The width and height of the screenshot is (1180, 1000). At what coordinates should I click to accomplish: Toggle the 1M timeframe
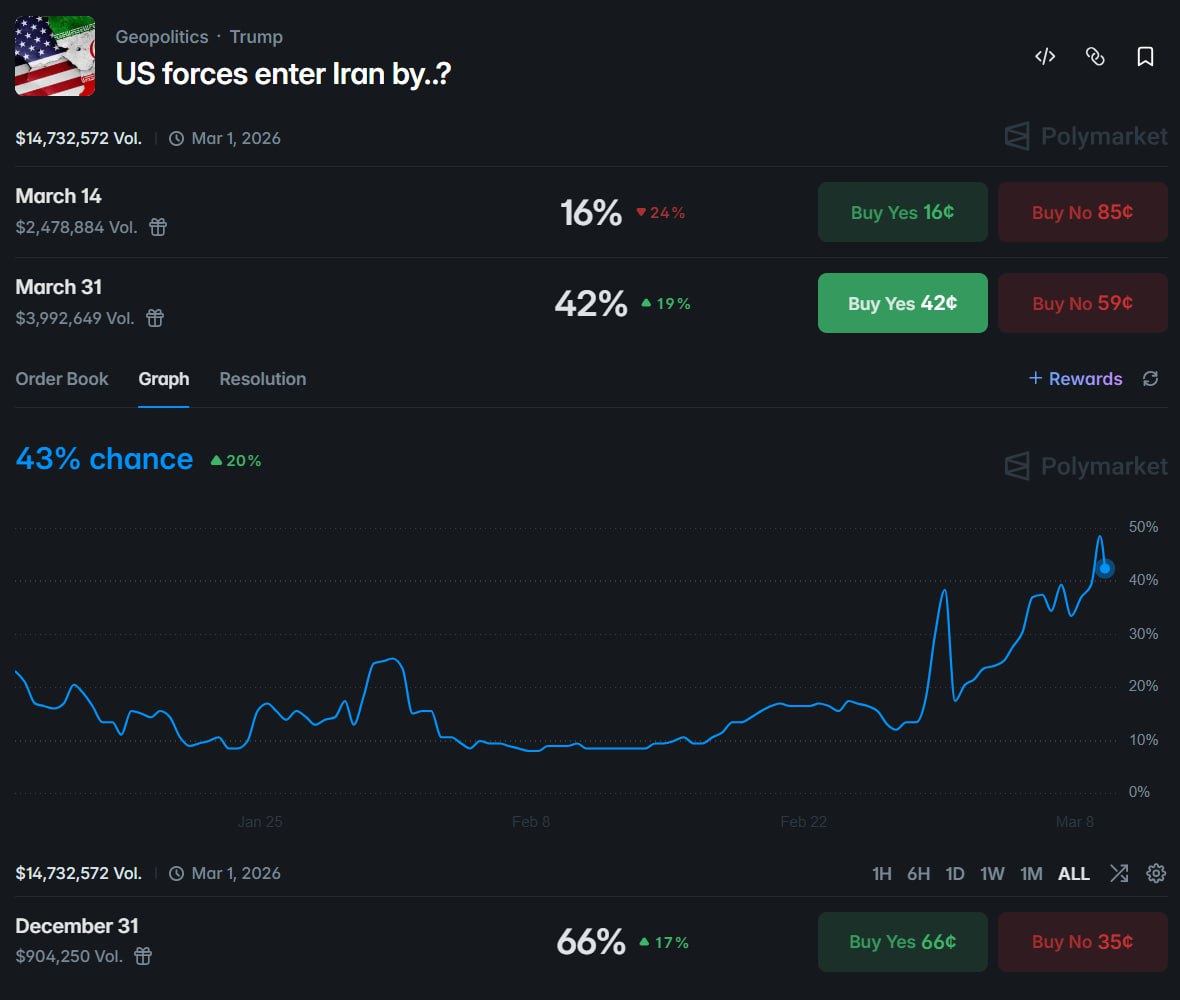pos(1031,873)
